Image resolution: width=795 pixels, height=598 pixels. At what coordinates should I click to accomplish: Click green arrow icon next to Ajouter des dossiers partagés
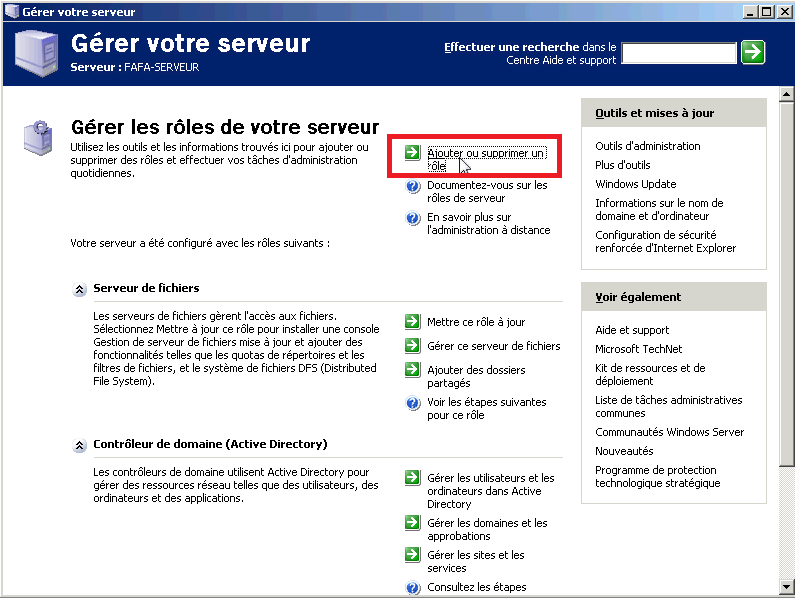pyautogui.click(x=413, y=369)
